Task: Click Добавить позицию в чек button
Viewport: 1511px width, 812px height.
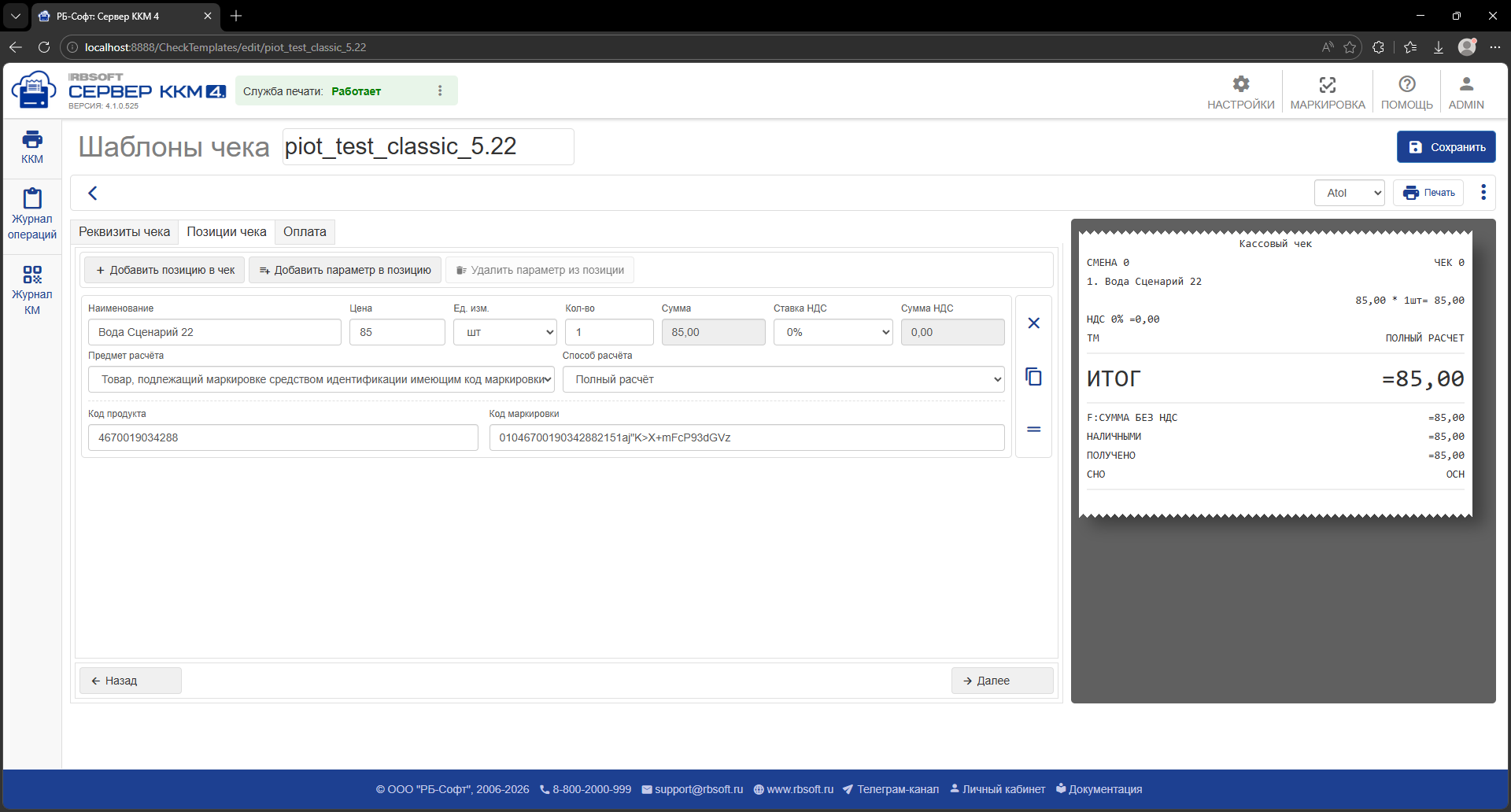Action: [x=165, y=270]
